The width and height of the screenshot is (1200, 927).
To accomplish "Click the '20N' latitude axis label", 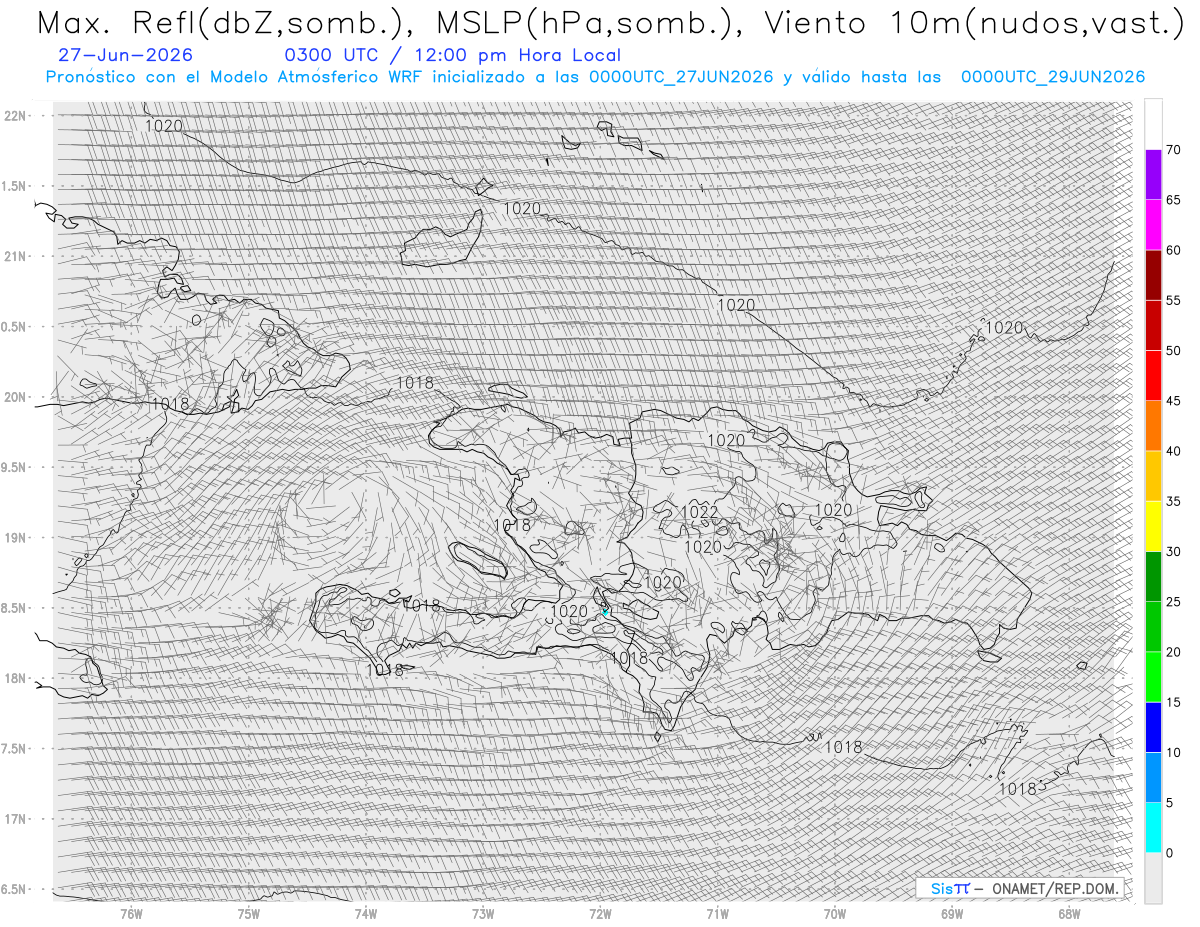I will pyautogui.click(x=14, y=397).
